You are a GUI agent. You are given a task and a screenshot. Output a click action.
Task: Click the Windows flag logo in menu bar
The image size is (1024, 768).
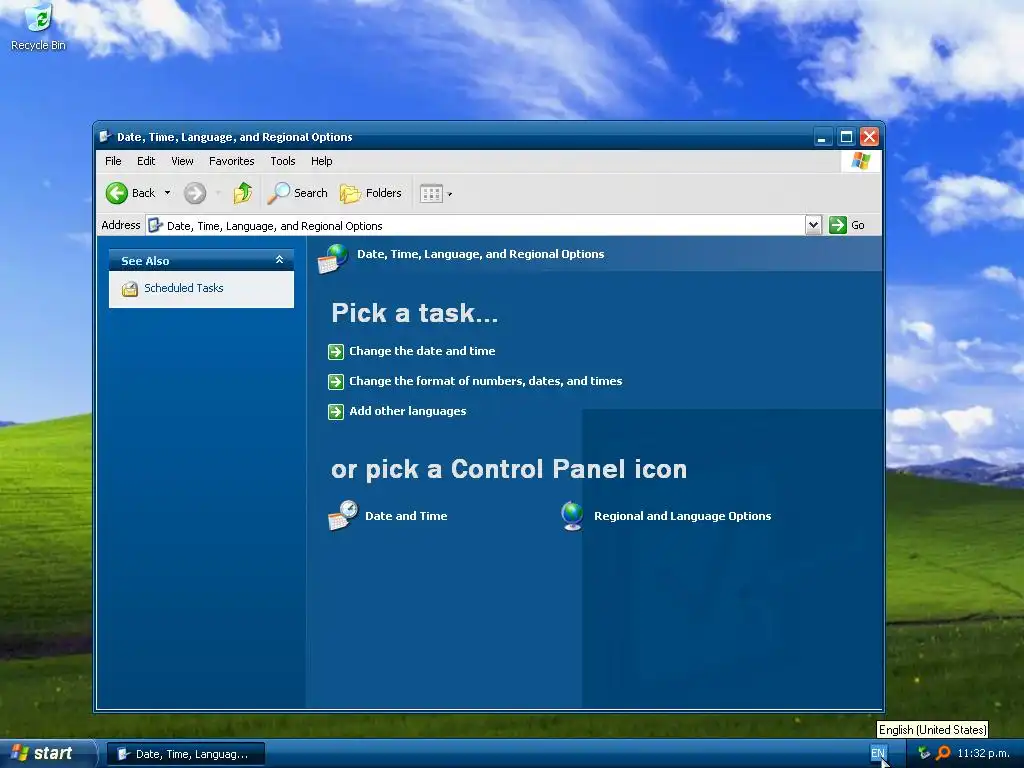[x=861, y=161]
